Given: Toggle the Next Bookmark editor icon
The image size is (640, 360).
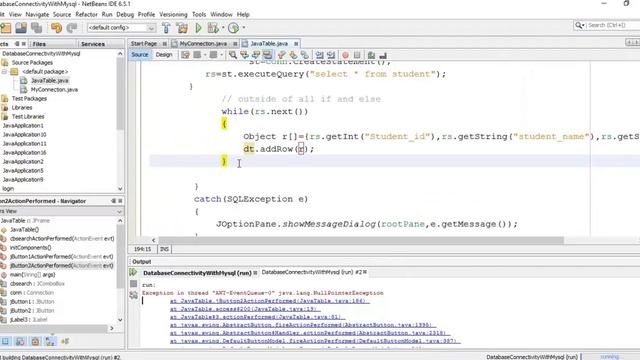Looking at the screenshot, I should tap(293, 55).
